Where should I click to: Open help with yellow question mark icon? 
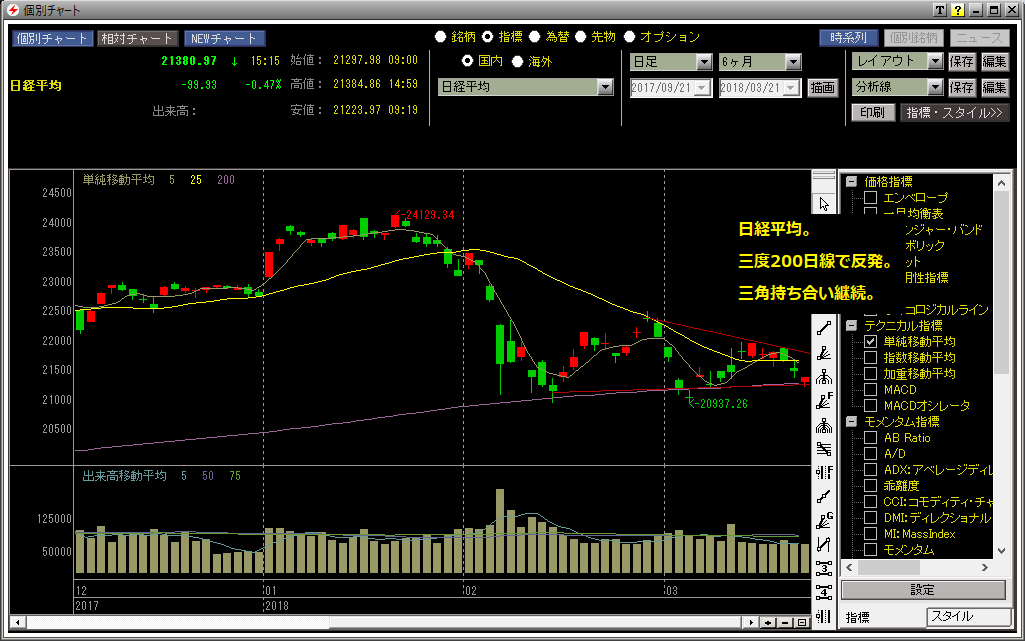pos(958,10)
